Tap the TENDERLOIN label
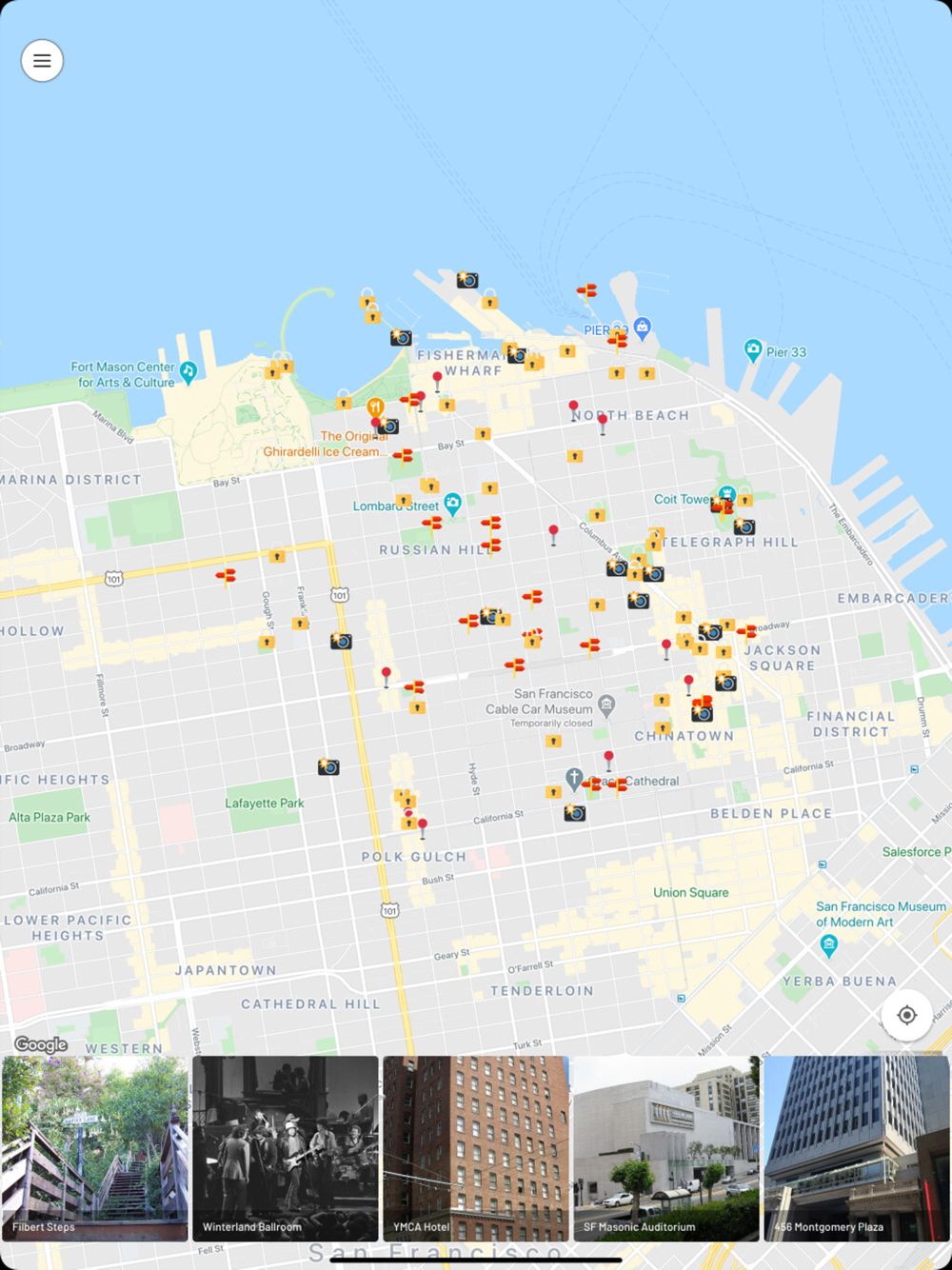Viewport: 952px width, 1270px height. pos(542,991)
